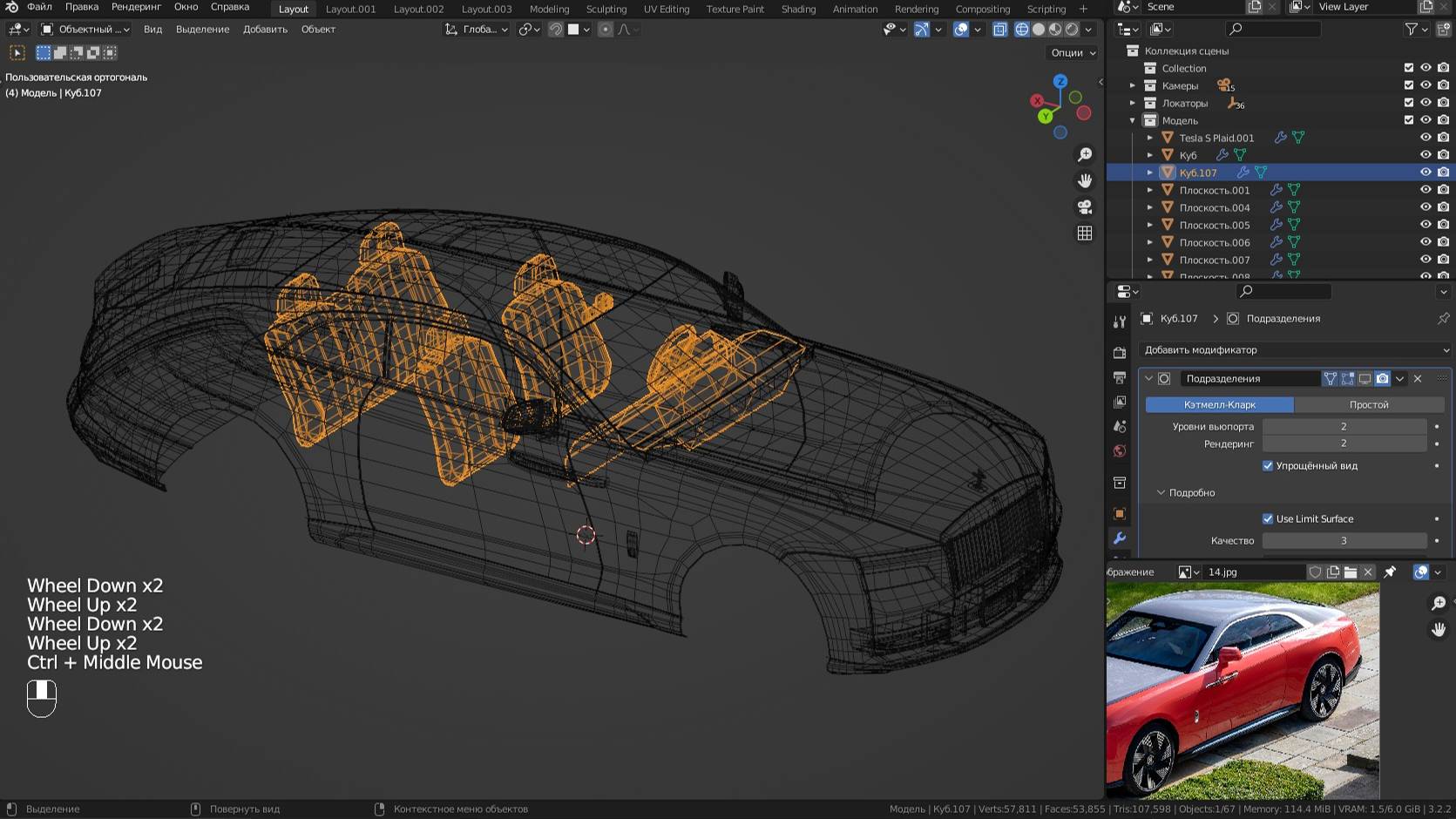Hide Tesla S Plaid.001 in viewport
The image size is (1456, 819).
(1426, 138)
